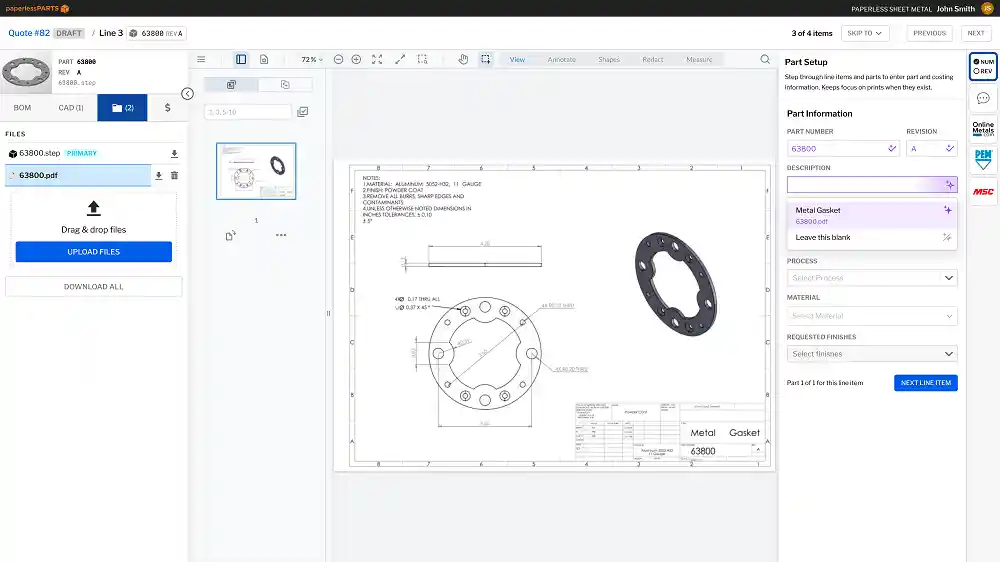Collapse the left files panel arrow
Viewport: 1000px width, 562px height.
(187, 94)
